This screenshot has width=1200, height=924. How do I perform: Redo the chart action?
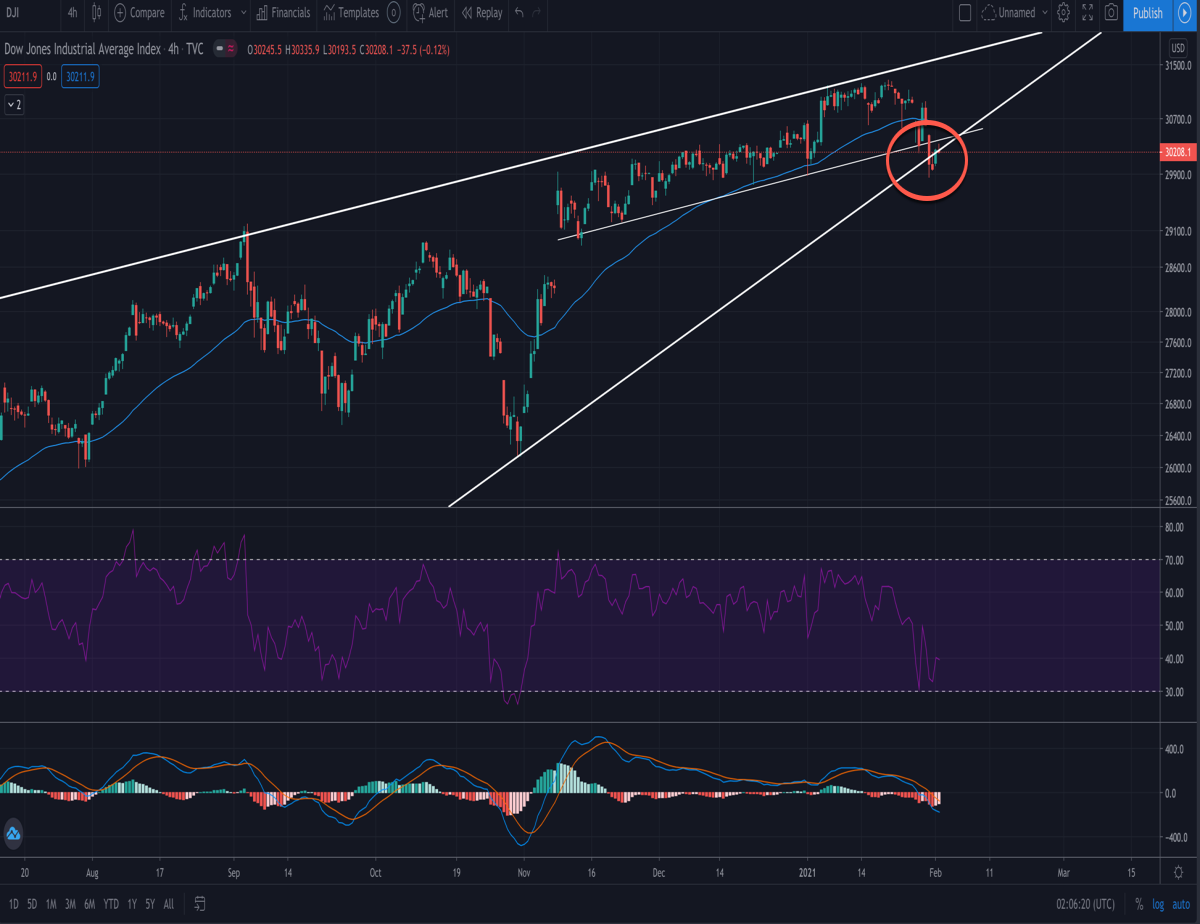[x=538, y=13]
